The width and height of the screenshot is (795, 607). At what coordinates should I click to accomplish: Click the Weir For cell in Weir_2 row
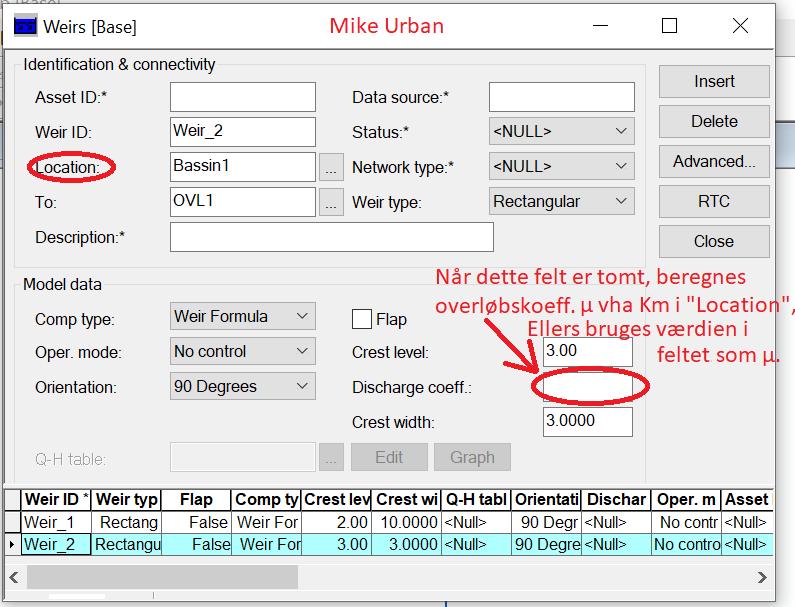click(x=266, y=544)
